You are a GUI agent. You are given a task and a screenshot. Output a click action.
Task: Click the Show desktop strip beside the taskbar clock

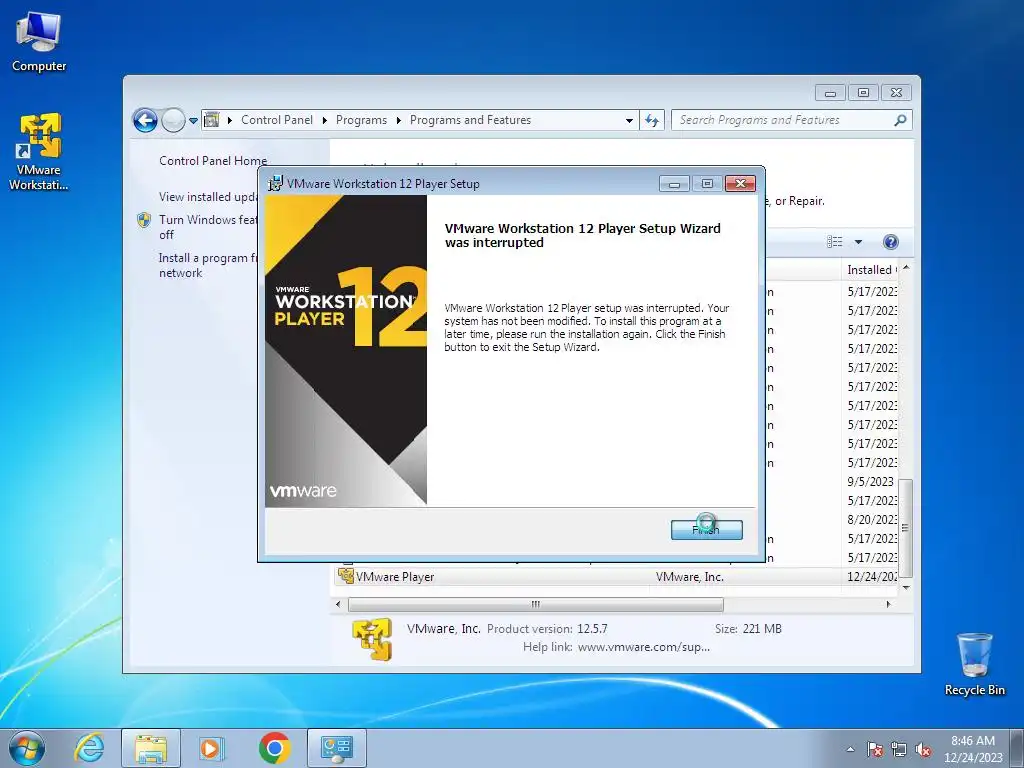[x=1019, y=748]
